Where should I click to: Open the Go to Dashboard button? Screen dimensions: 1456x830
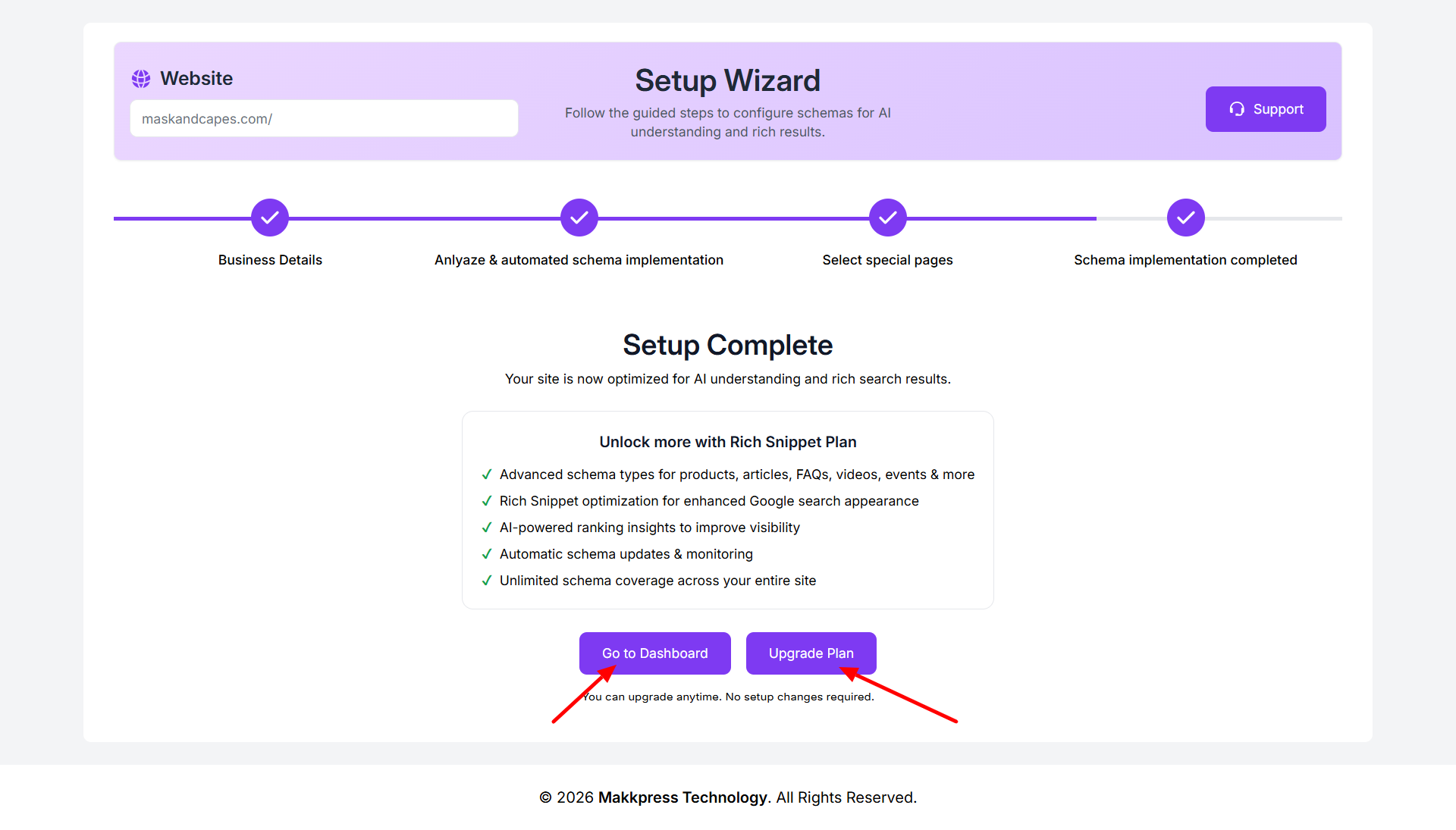(x=655, y=653)
